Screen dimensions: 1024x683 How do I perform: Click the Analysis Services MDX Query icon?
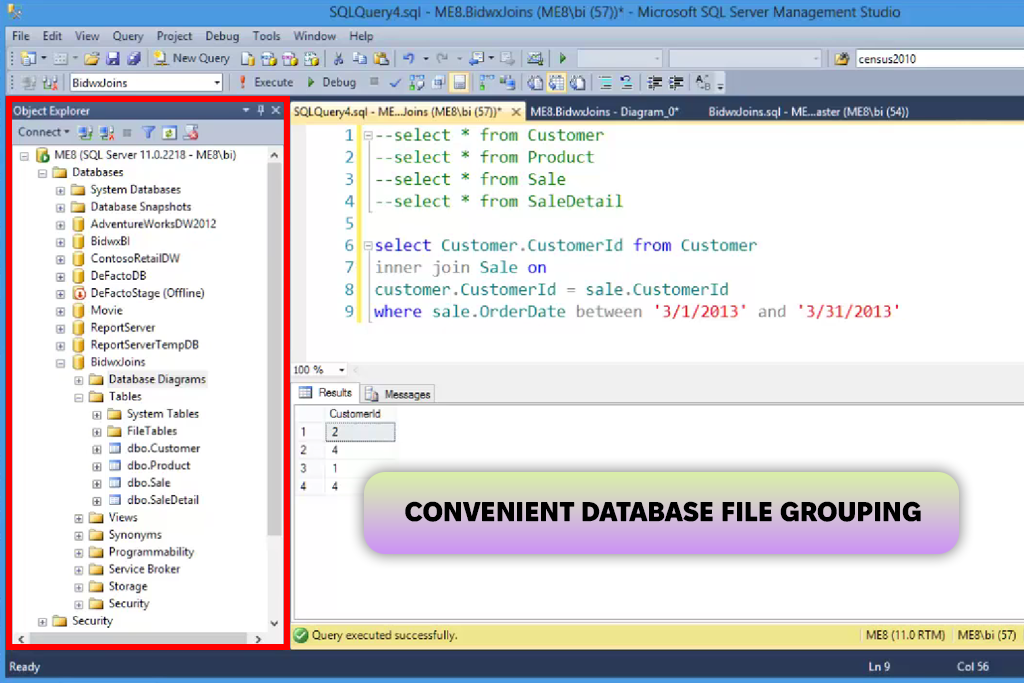(x=269, y=59)
